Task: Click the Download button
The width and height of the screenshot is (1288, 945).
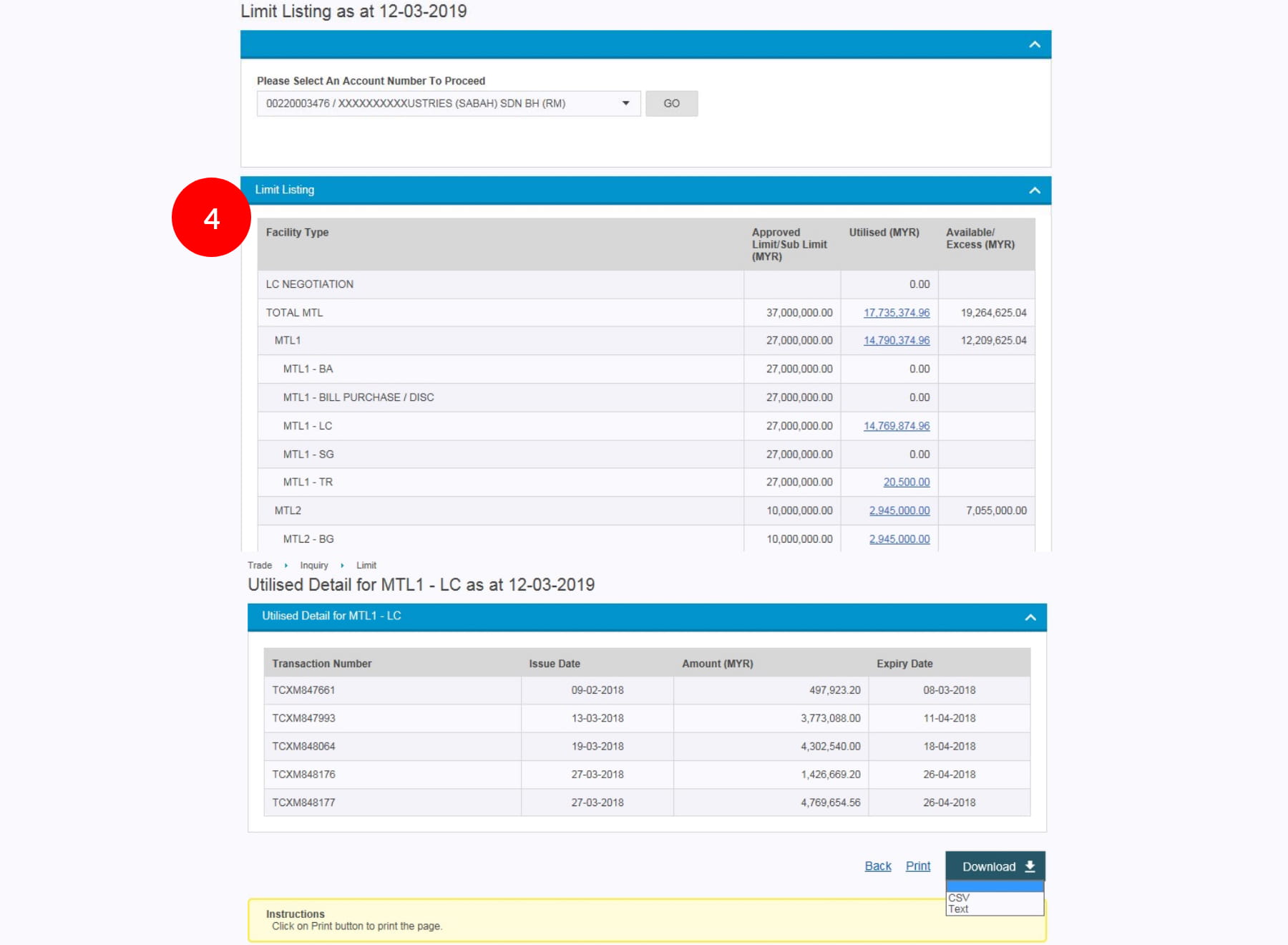Action: pyautogui.click(x=995, y=866)
